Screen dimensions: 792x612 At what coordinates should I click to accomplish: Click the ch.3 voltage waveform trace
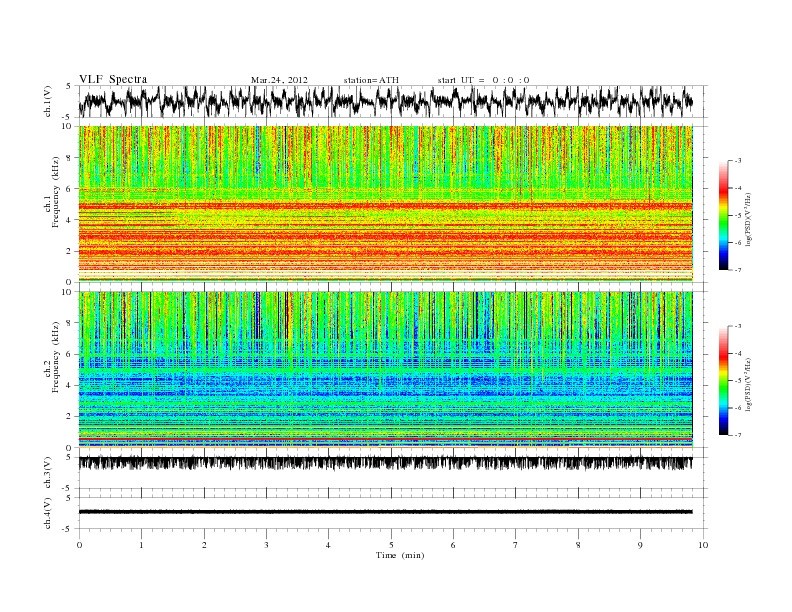tap(385, 463)
